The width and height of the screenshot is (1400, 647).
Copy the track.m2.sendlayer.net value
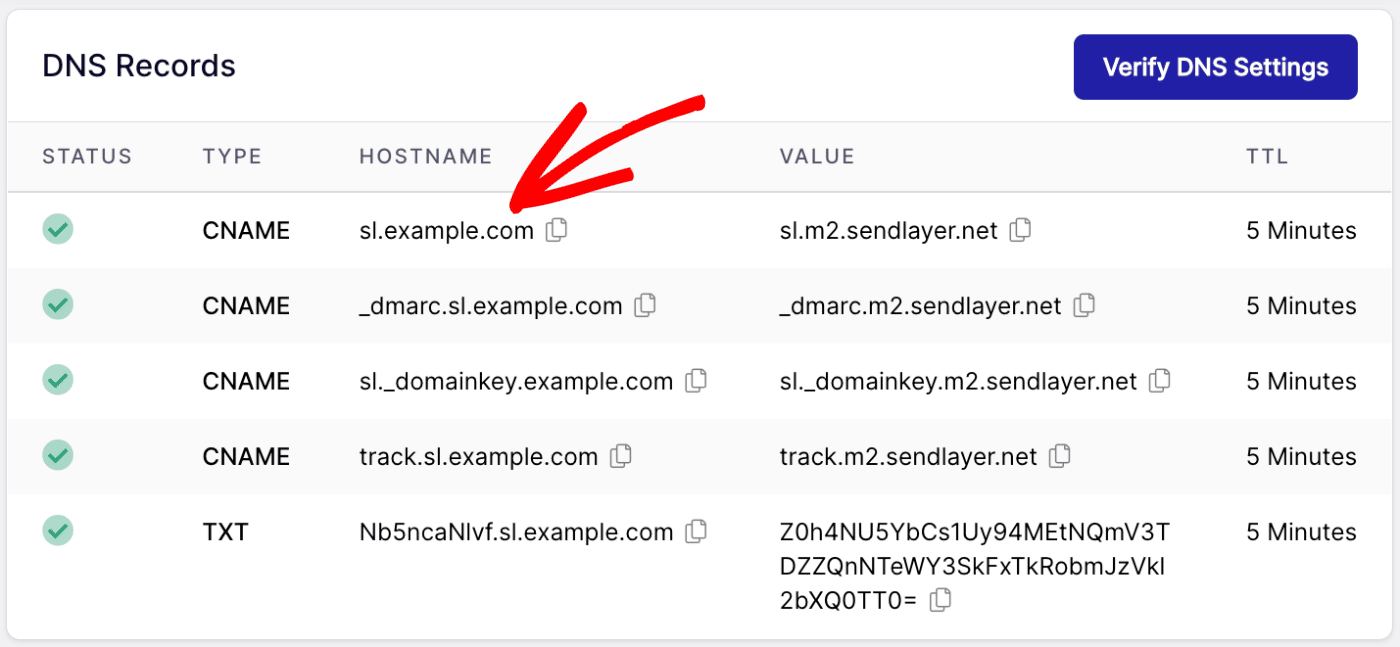click(x=1059, y=456)
